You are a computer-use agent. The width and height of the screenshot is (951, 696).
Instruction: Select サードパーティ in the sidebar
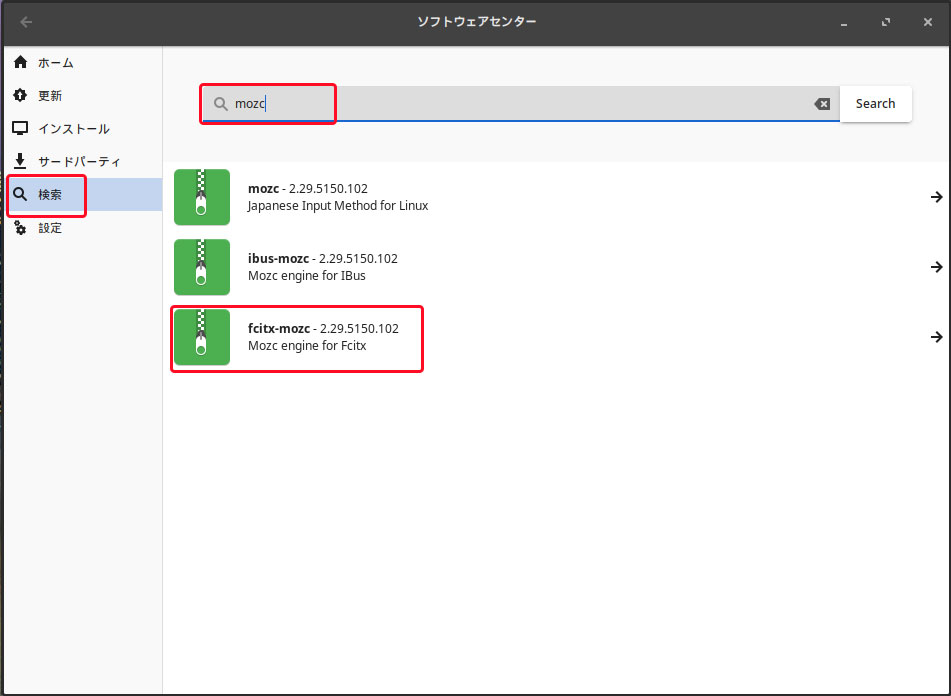pos(79,162)
